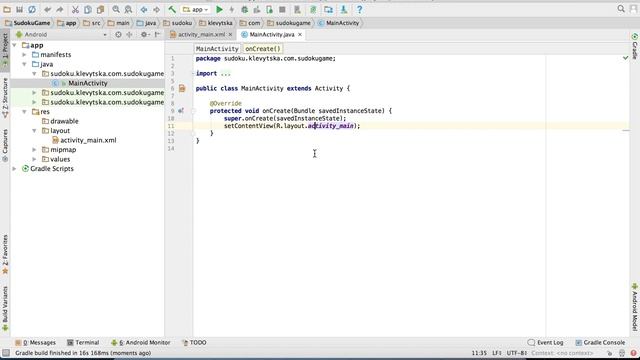
Task: Click the class gutter icon at line 6
Action: (x=182, y=88)
